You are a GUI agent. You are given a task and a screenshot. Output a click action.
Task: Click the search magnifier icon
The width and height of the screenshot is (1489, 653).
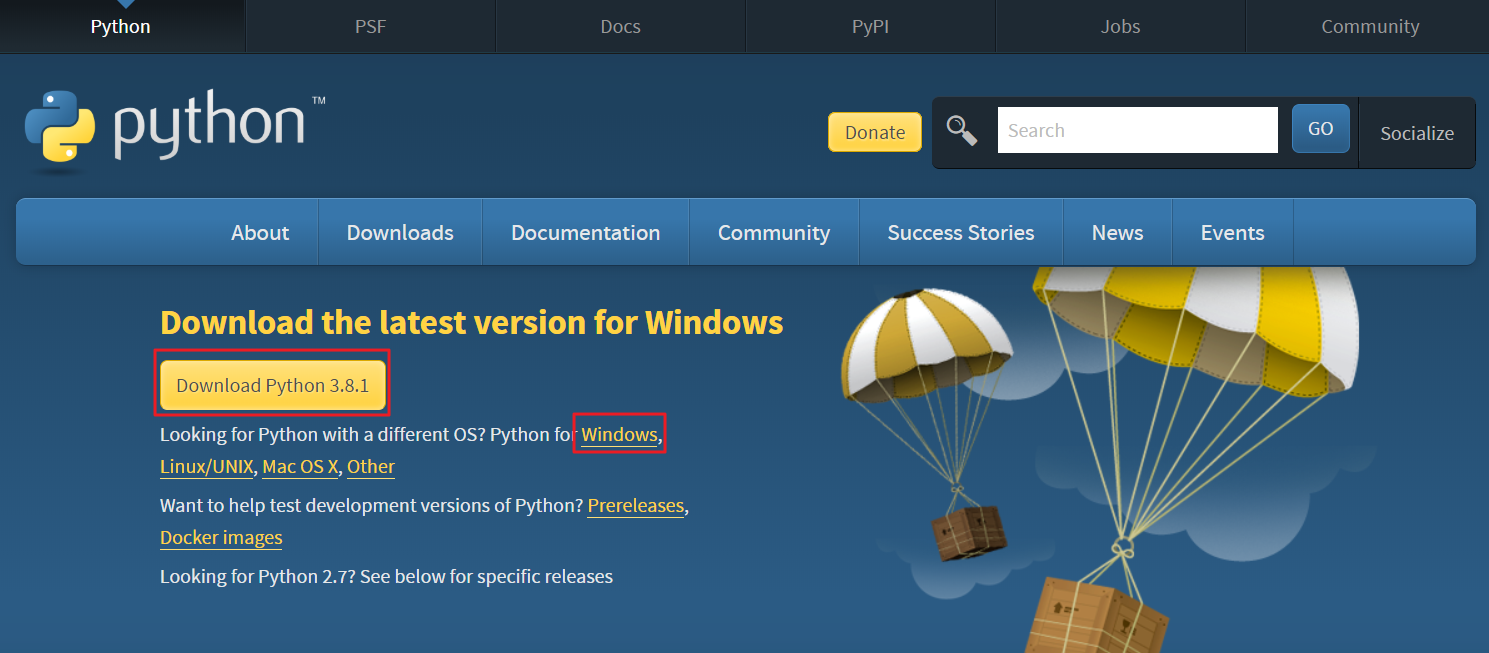962,130
